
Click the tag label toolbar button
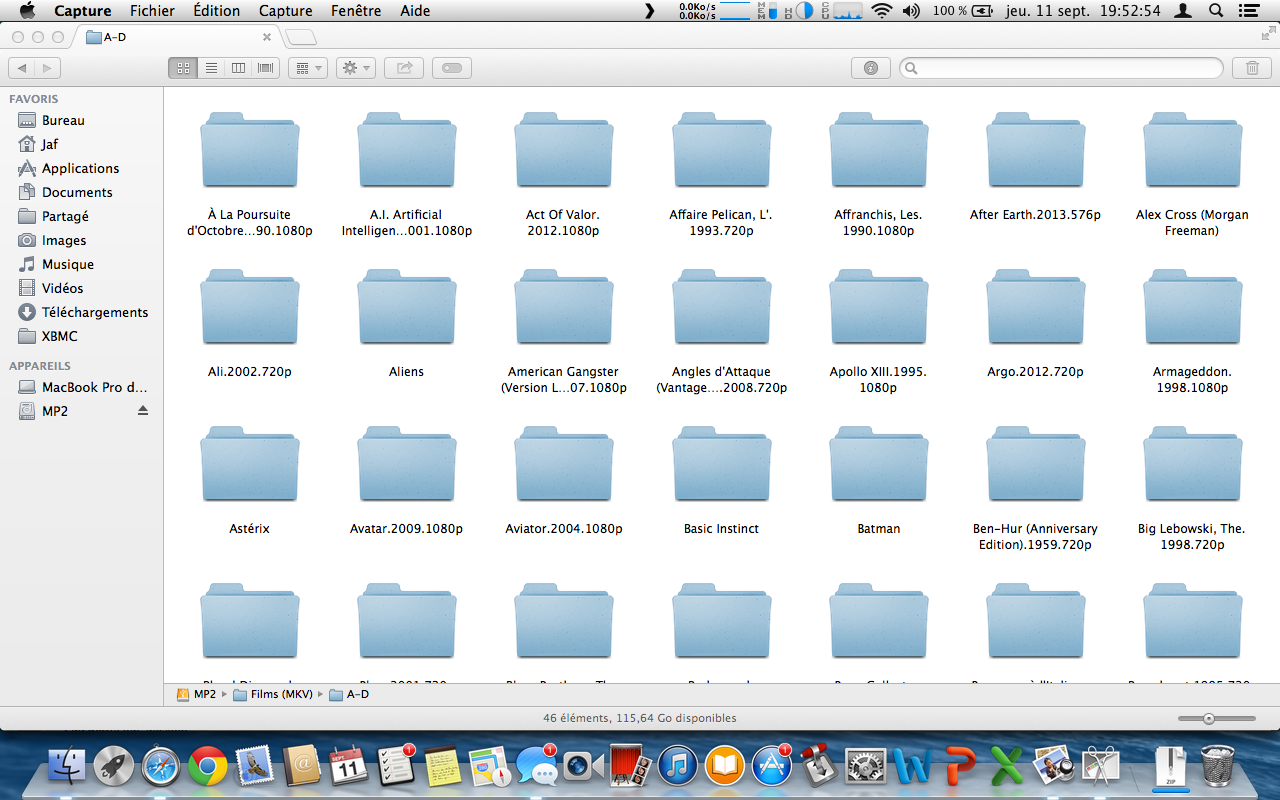tap(452, 68)
